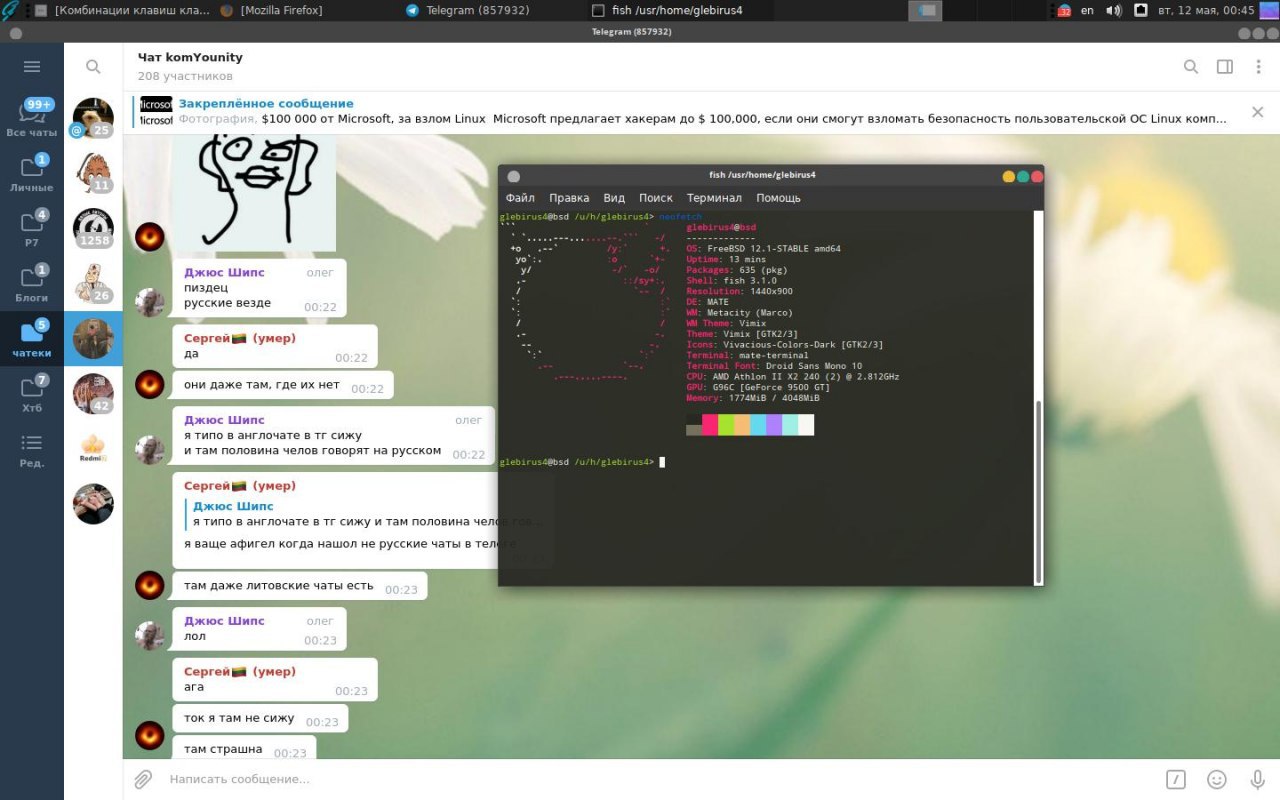Open 'Поиск' menu in terminal window
Viewport: 1280px width, 800px height.
coord(656,198)
